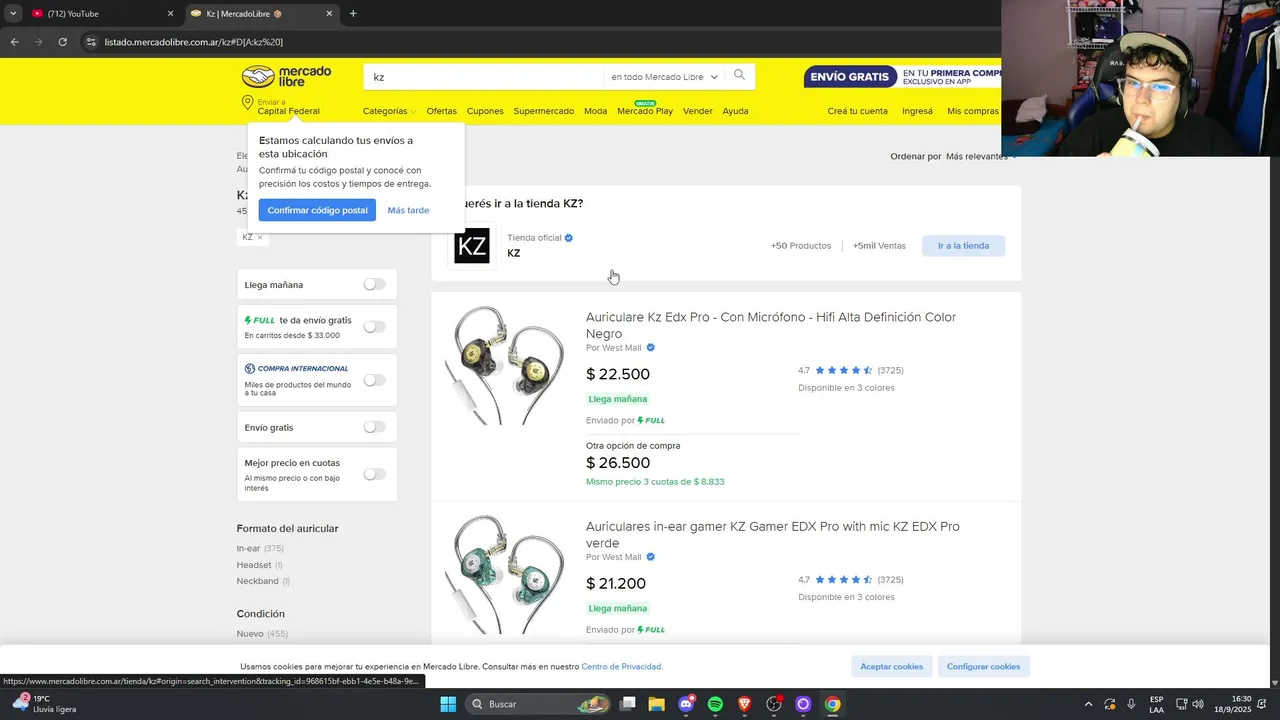The image size is (1280, 720).
Task: Click Confirmar código postal button
Action: click(x=317, y=210)
